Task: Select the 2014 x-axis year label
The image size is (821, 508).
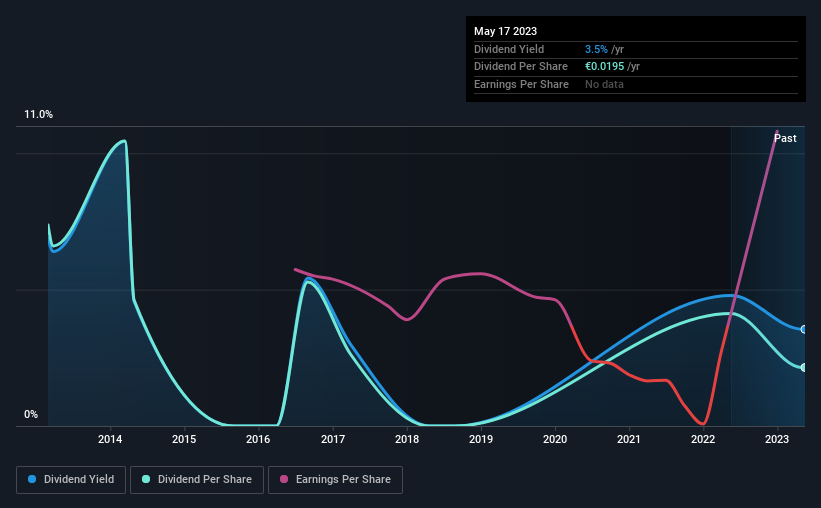Action: (110, 439)
